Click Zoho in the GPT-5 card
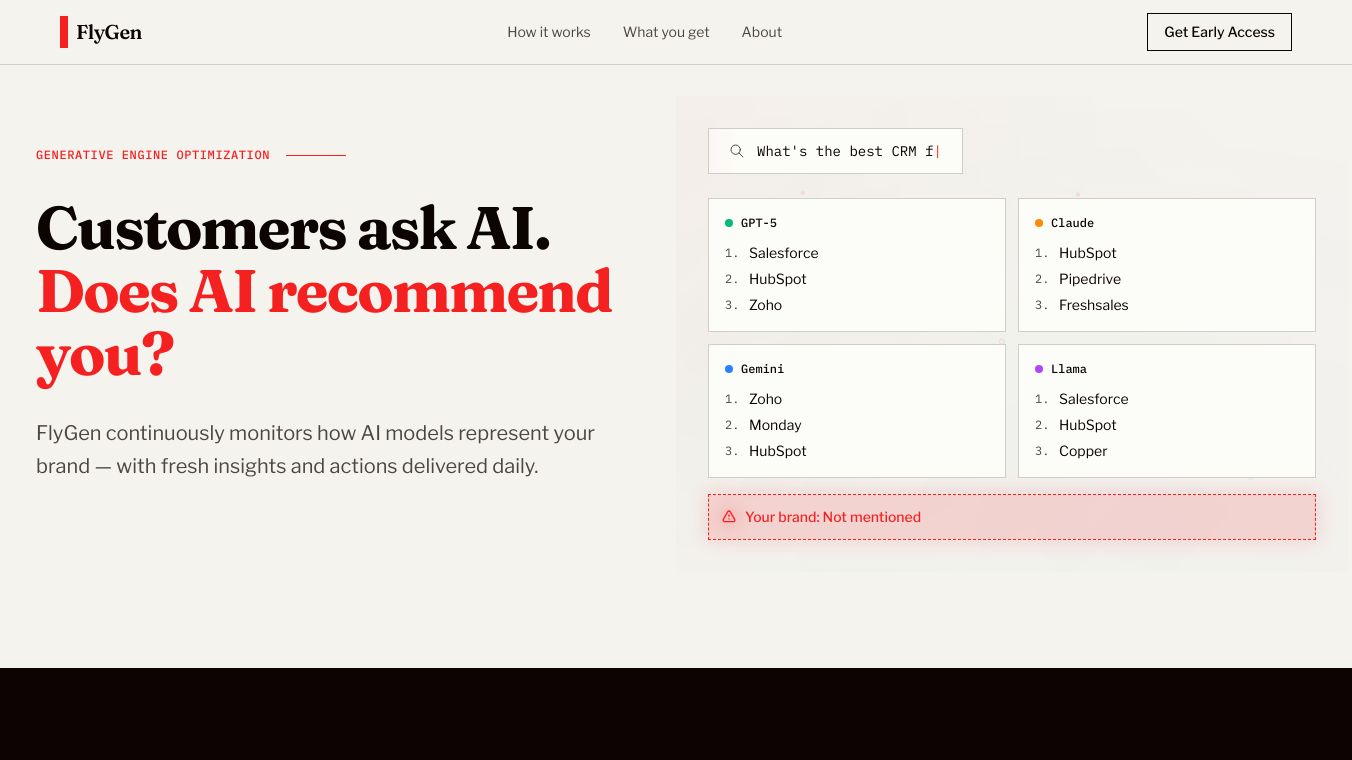The height and width of the screenshot is (760, 1352). 766,305
